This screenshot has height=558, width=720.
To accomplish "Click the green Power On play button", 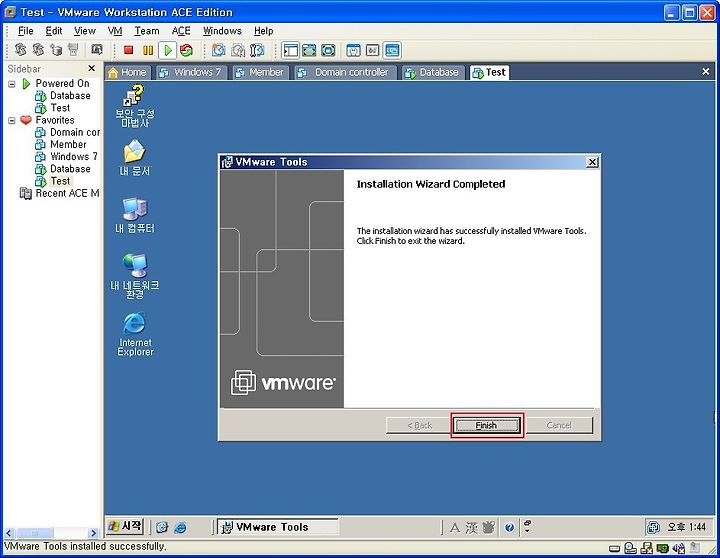I will pos(168,50).
